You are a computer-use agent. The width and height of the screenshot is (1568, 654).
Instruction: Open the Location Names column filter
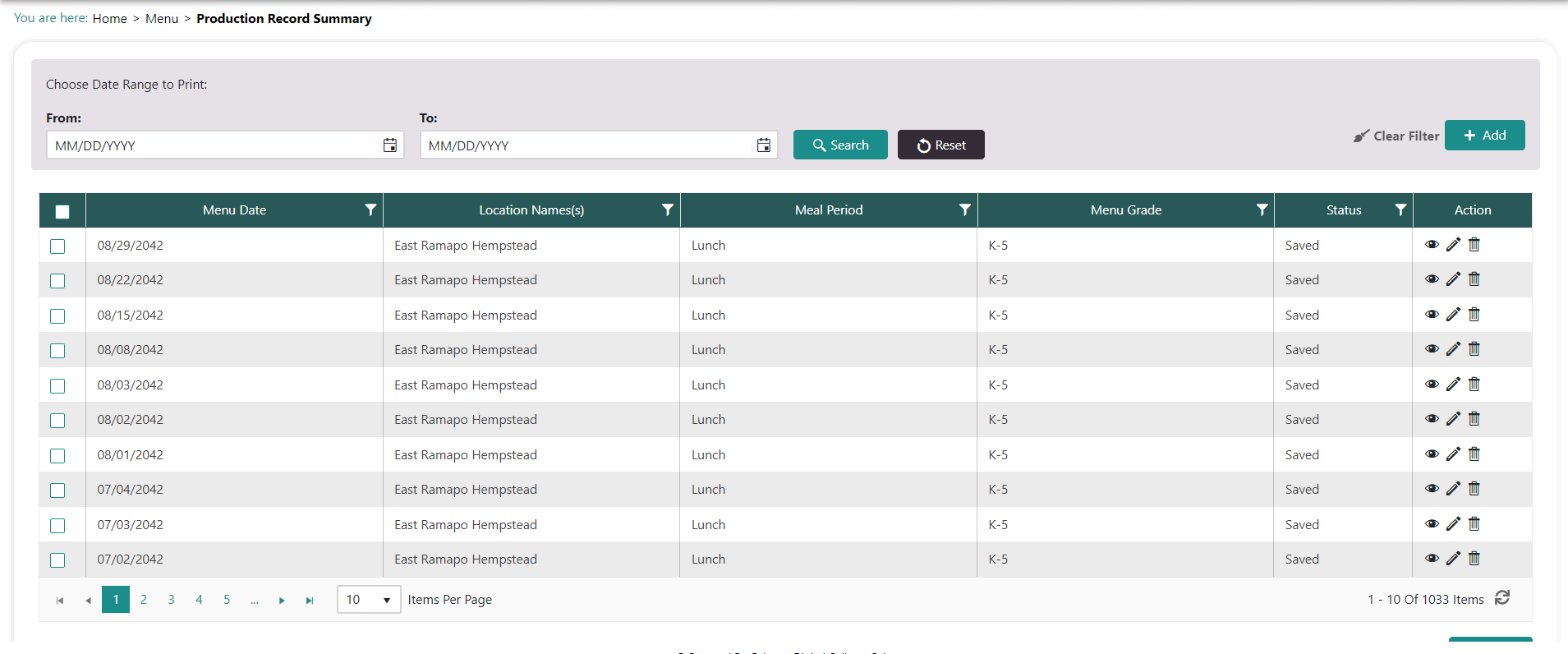click(668, 210)
